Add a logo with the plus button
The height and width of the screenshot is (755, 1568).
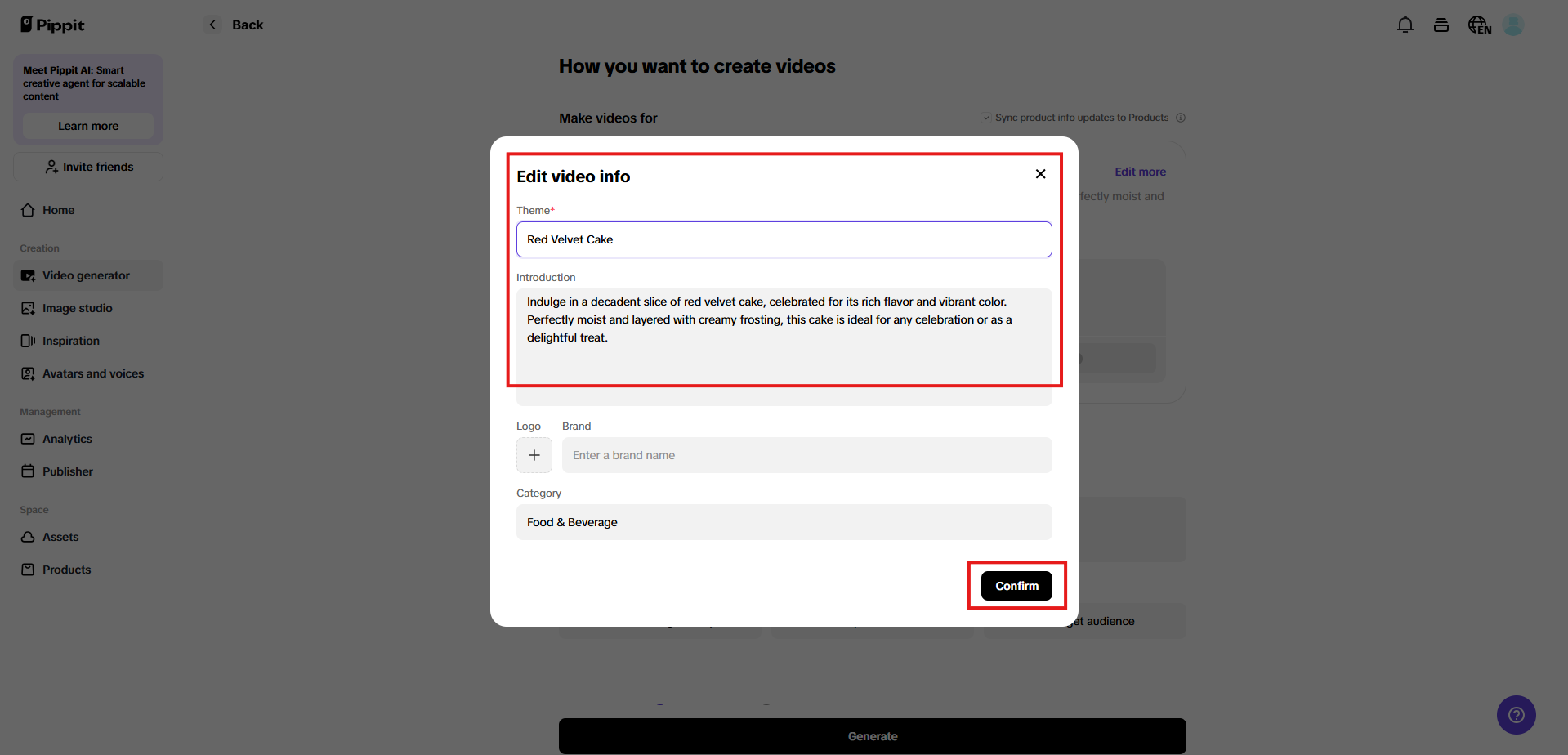point(534,455)
